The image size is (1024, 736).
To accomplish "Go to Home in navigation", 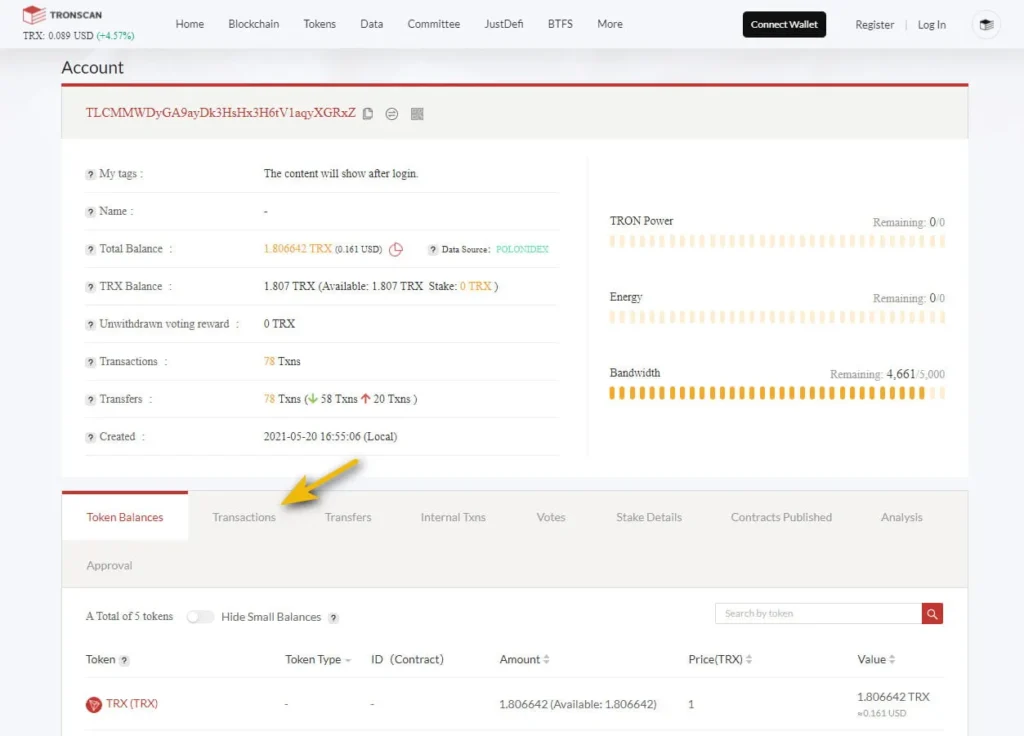I will click(189, 24).
